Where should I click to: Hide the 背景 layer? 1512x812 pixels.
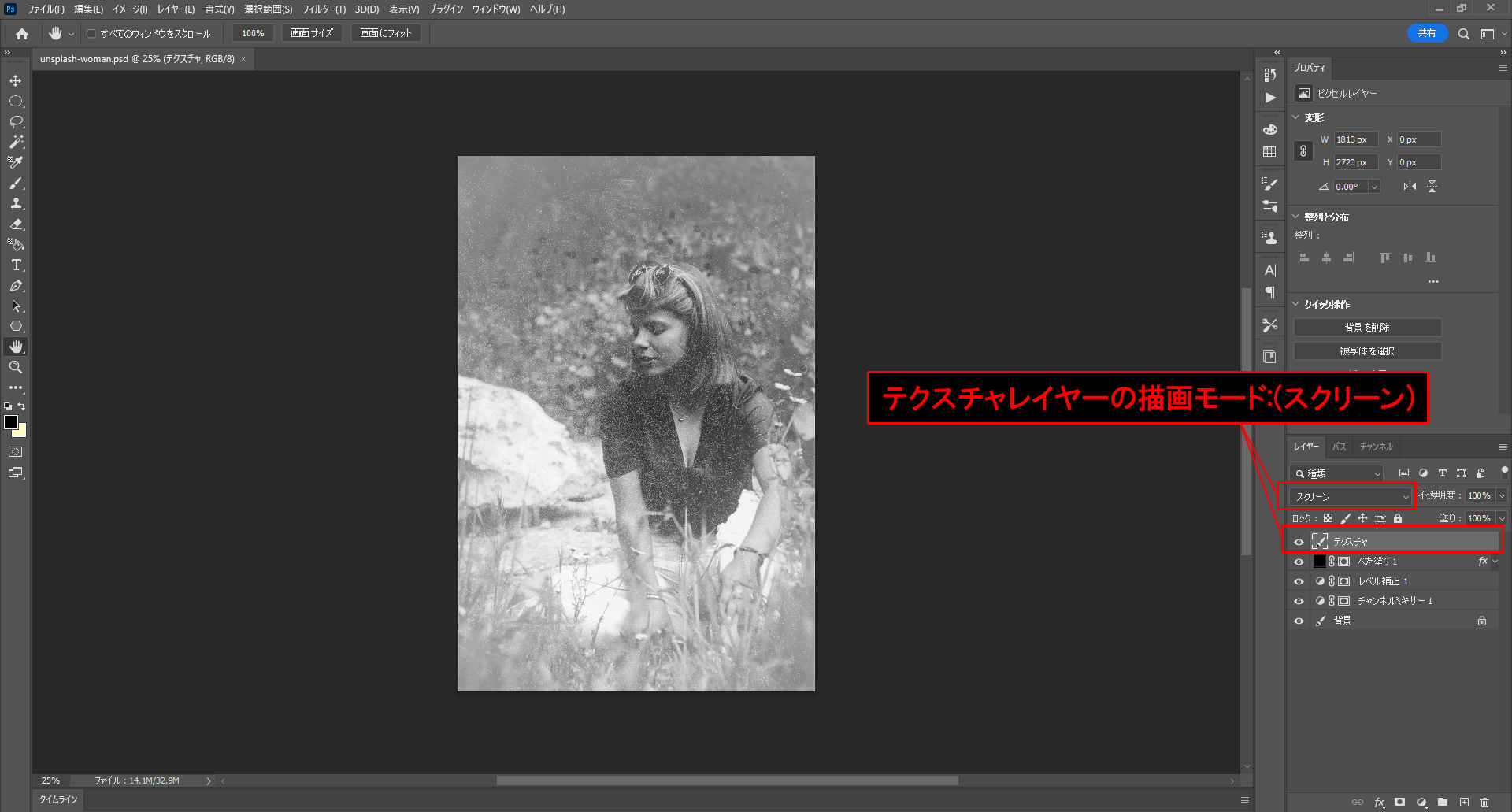(1299, 621)
